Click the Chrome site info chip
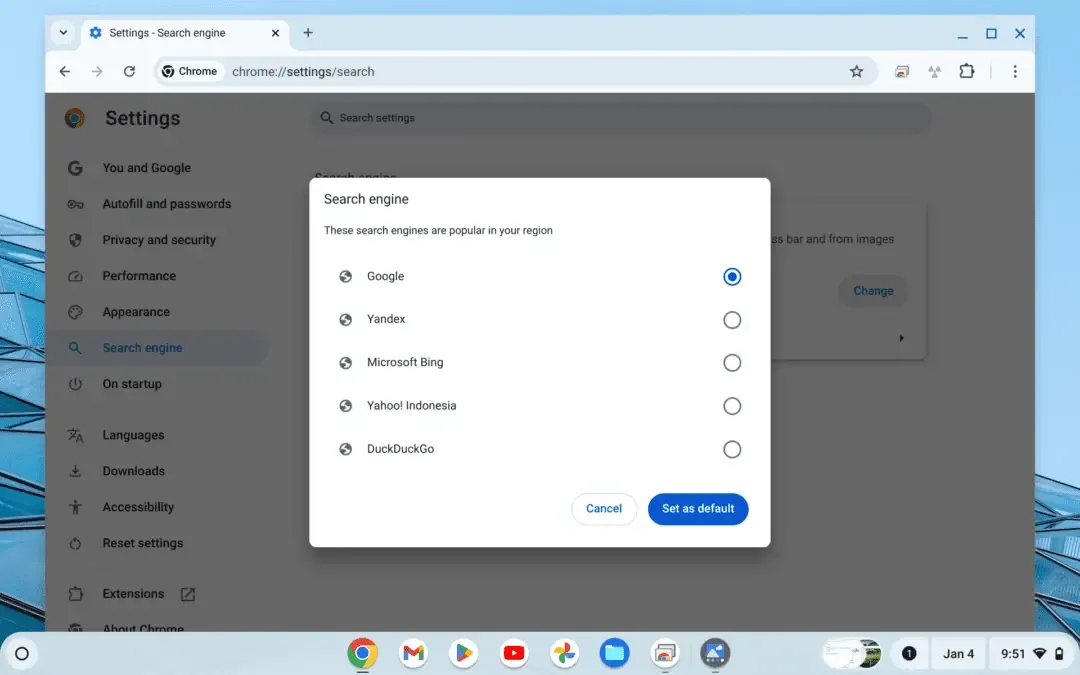 click(189, 72)
